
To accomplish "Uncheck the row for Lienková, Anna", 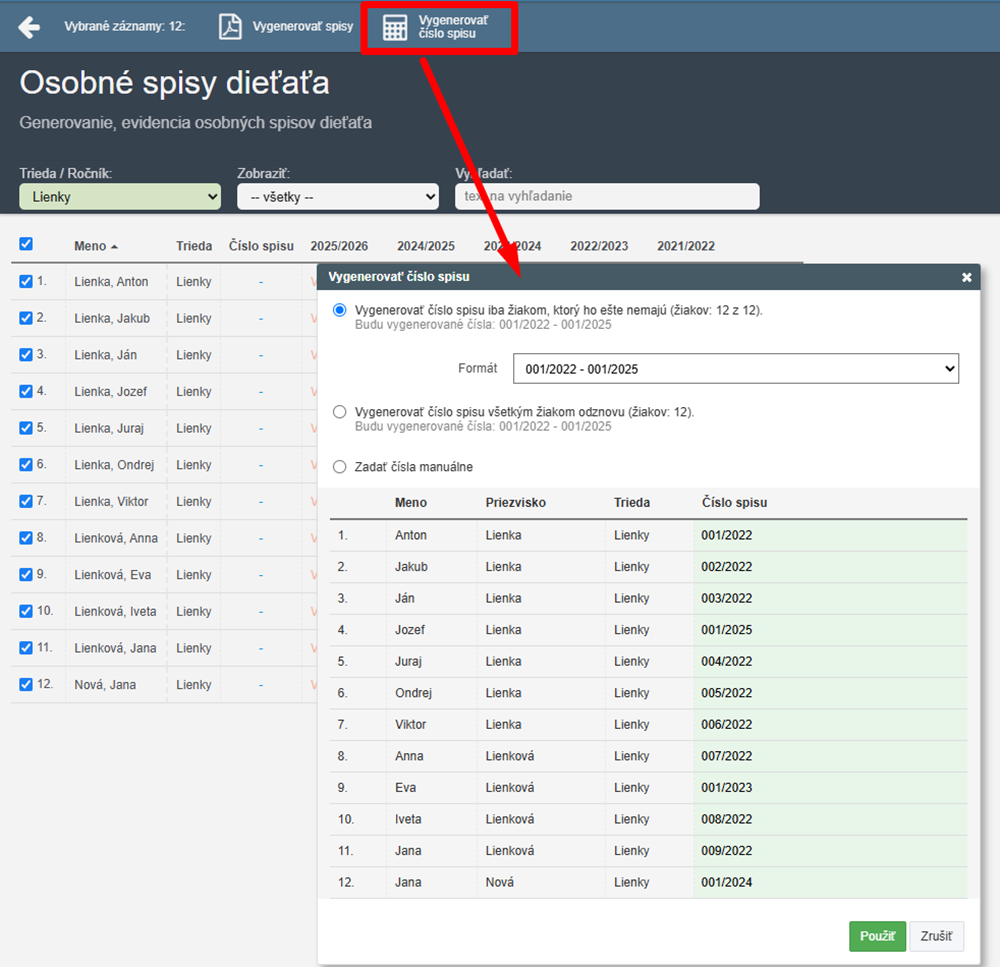I will [26, 538].
